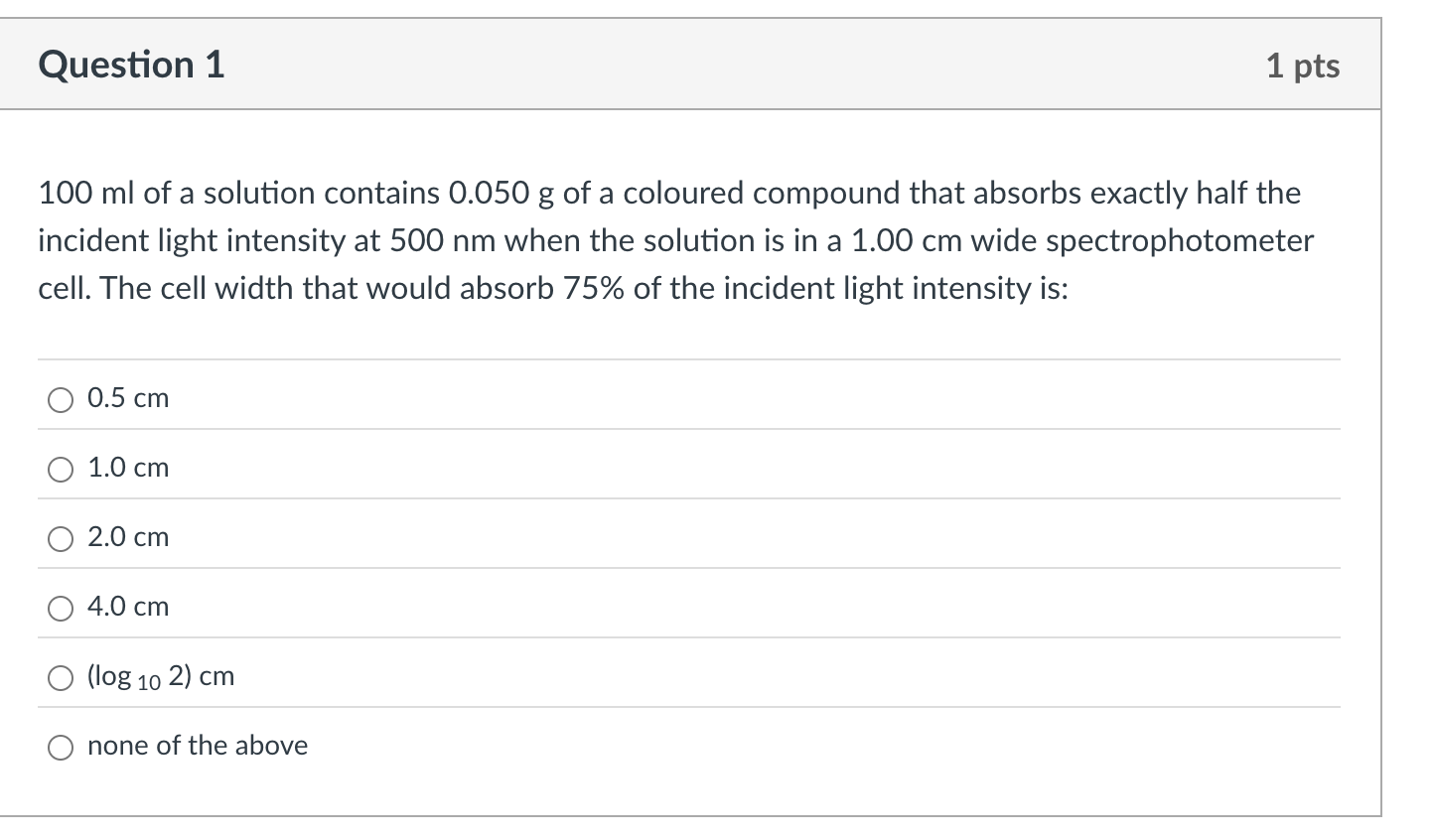The width and height of the screenshot is (1434, 840).
Task: Click the "(log 10 2) cm" answer text
Action: point(161,677)
